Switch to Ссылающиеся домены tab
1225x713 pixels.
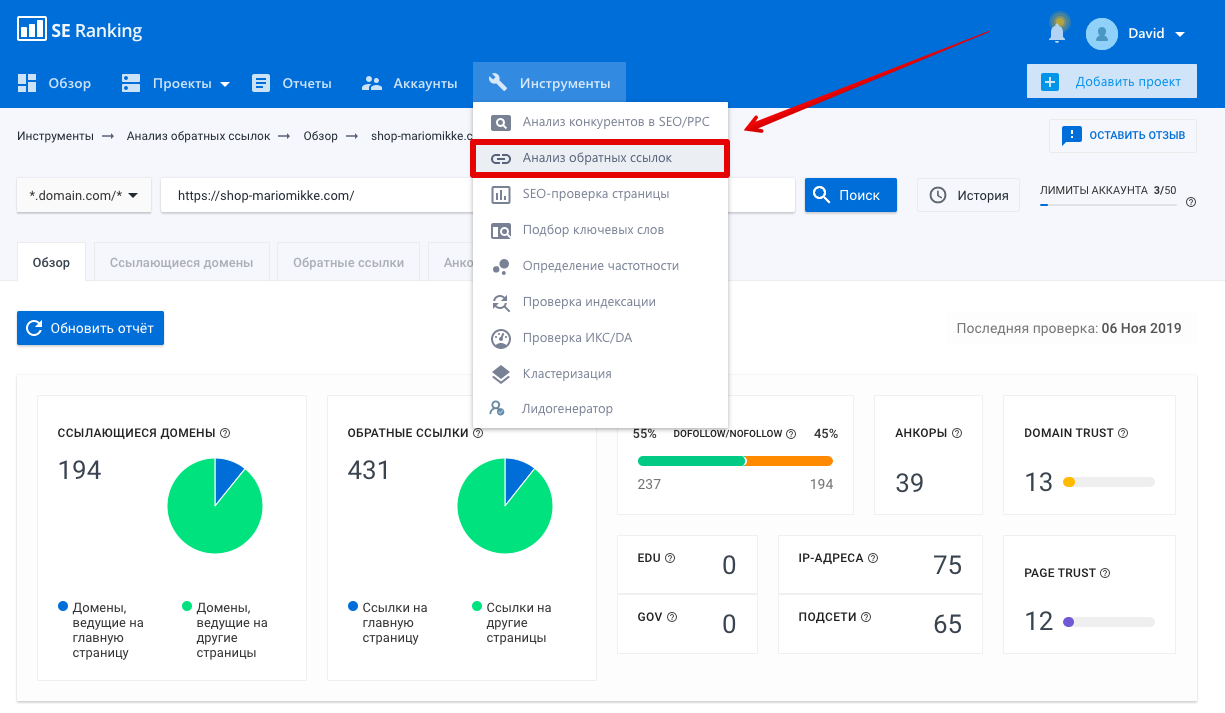pyautogui.click(x=181, y=262)
